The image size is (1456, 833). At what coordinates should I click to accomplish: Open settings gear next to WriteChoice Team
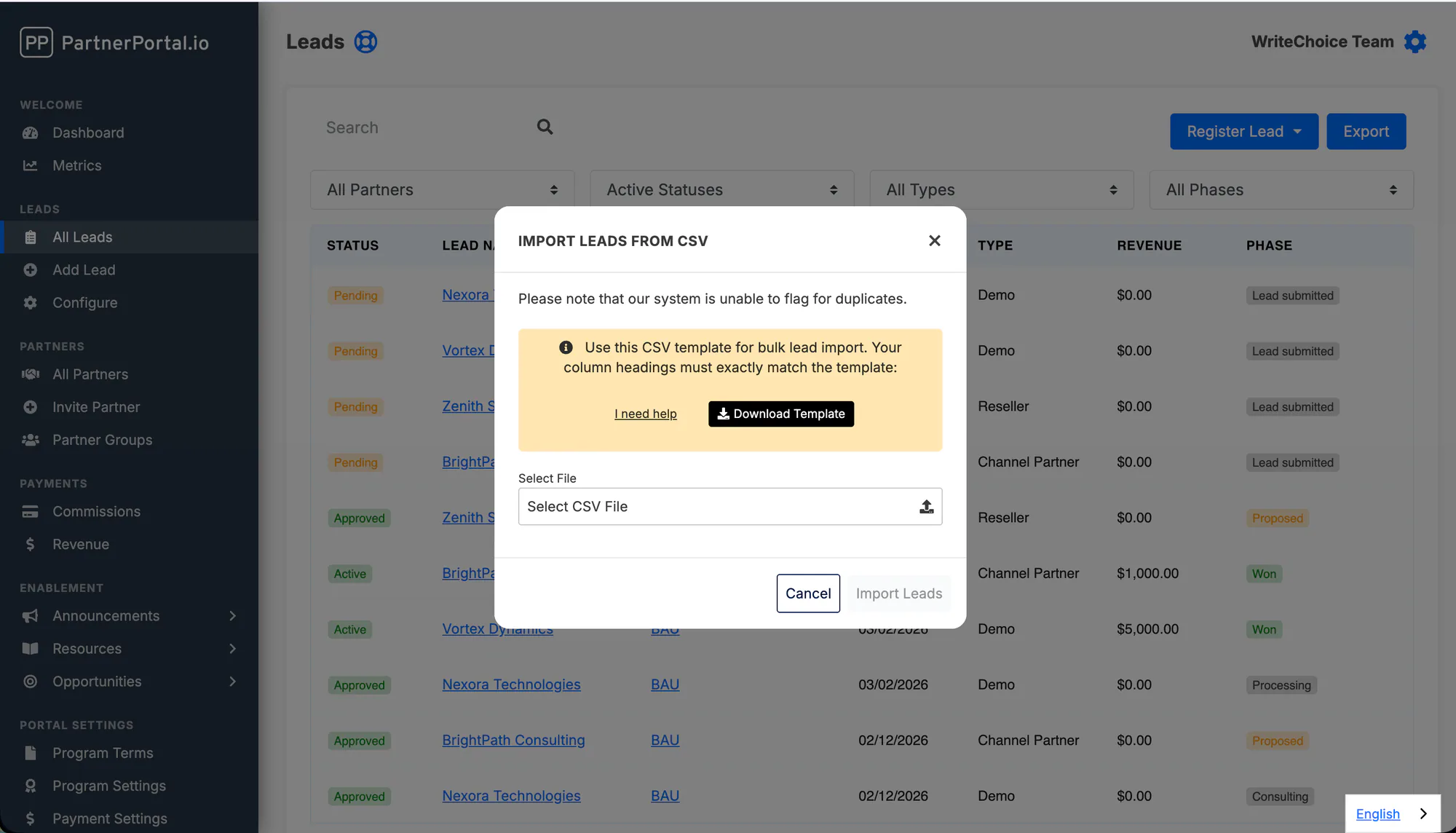[x=1415, y=42]
